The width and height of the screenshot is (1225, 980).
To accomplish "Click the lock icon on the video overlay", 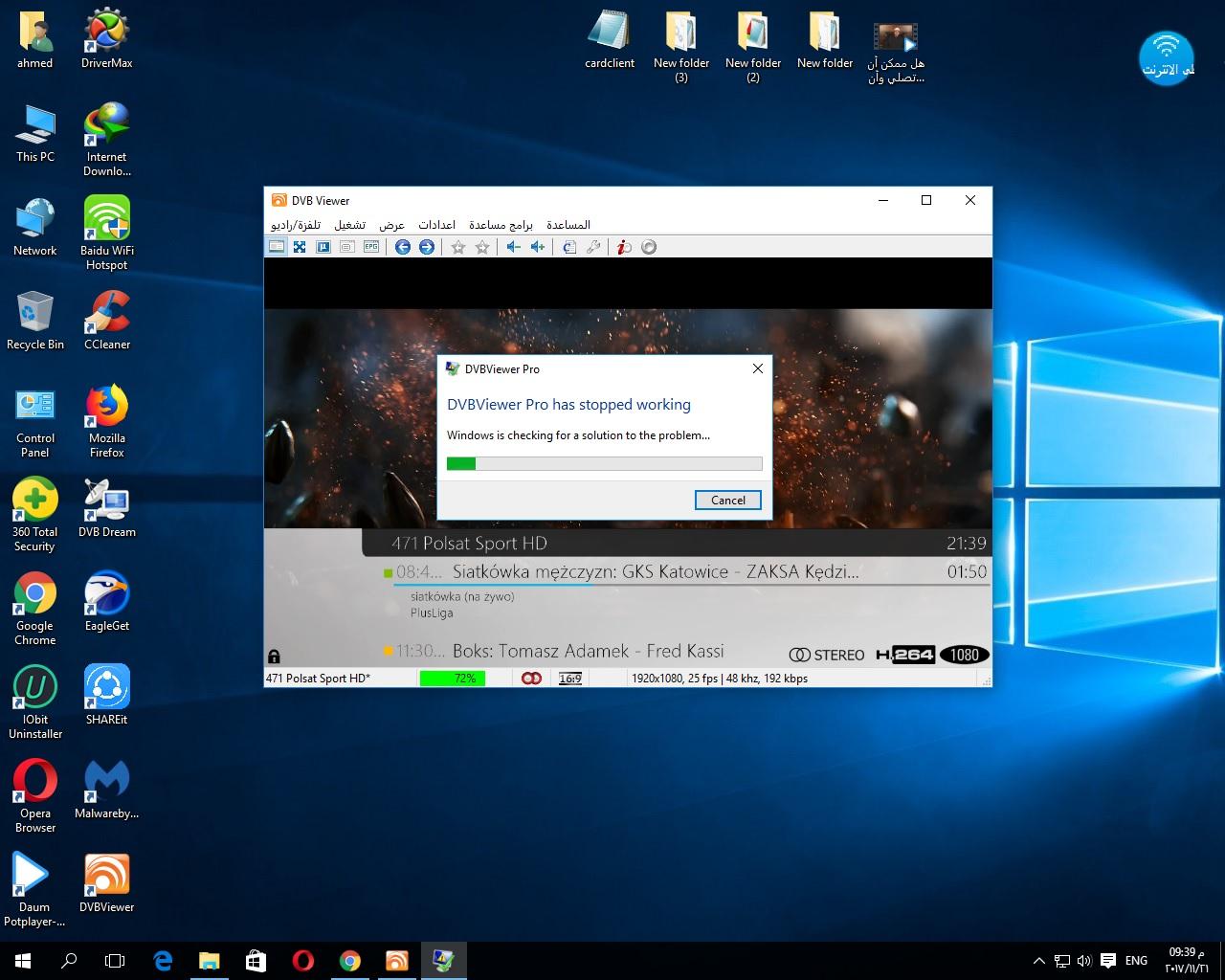I will pyautogui.click(x=275, y=657).
